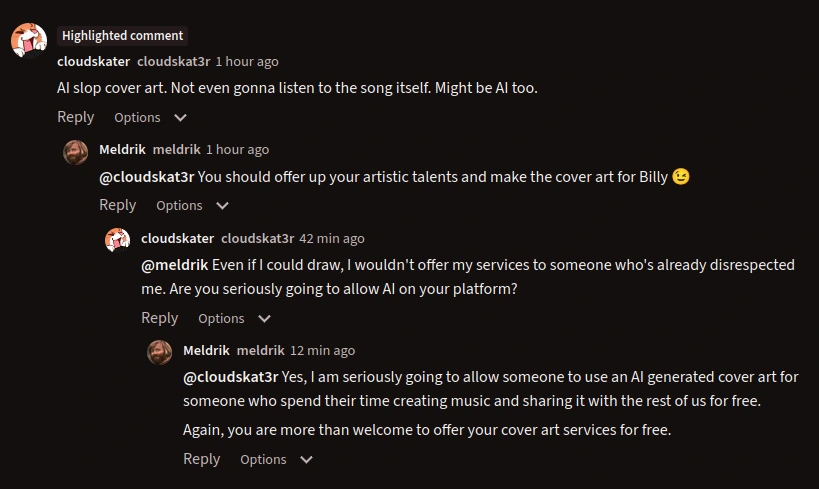
Task: Reply to the highlighted AI slop comment
Action: click(76, 117)
